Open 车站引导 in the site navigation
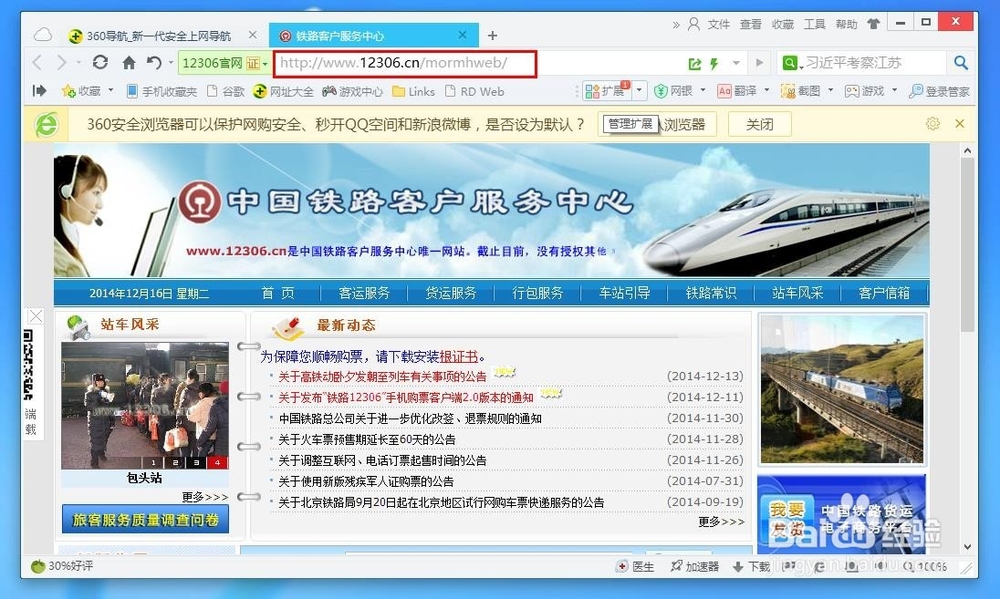 pyautogui.click(x=624, y=293)
